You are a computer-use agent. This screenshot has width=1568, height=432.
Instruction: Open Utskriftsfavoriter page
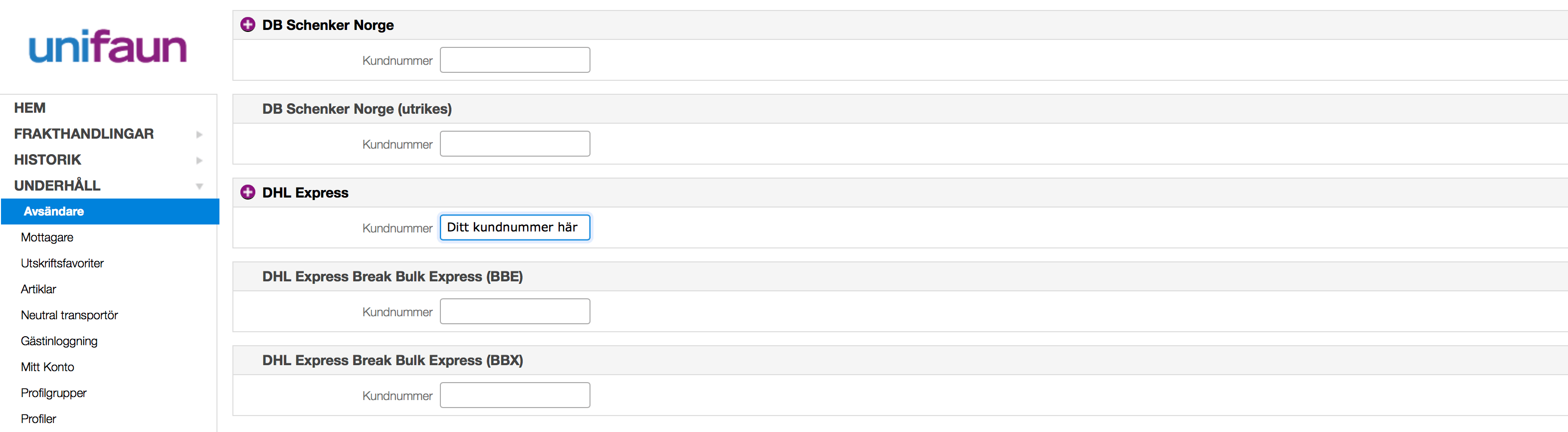coord(62,263)
